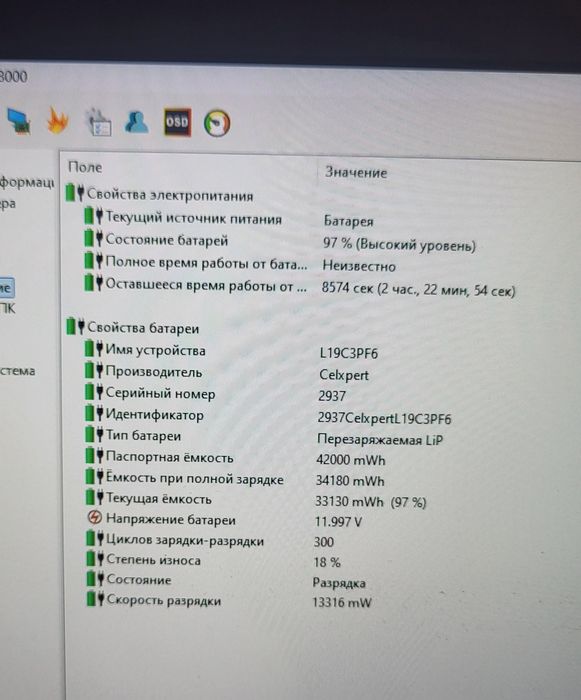This screenshot has height=700, width=581.
Task: Click battery icon beside Имя устройства
Action: click(94, 348)
